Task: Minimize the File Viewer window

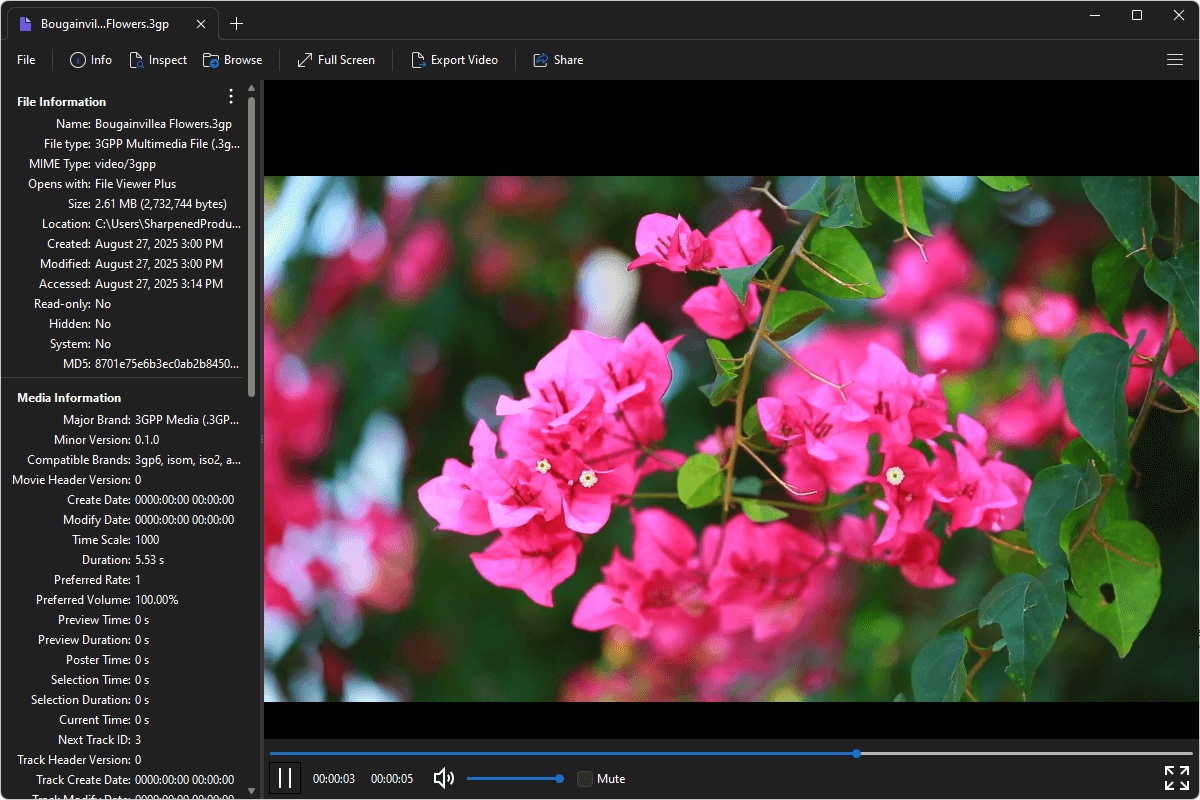Action: (1097, 15)
